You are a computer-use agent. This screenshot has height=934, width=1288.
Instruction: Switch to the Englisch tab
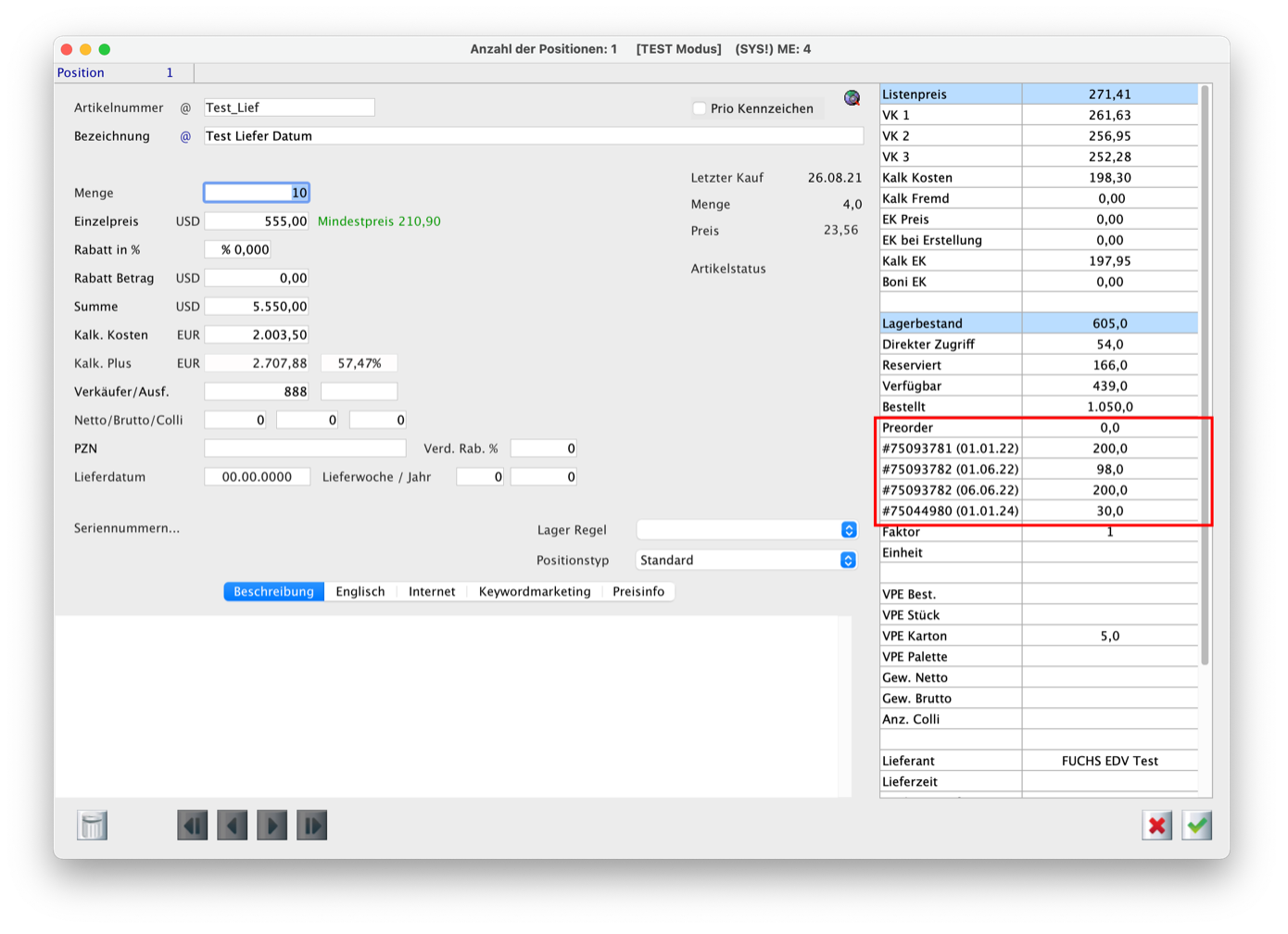pos(360,591)
